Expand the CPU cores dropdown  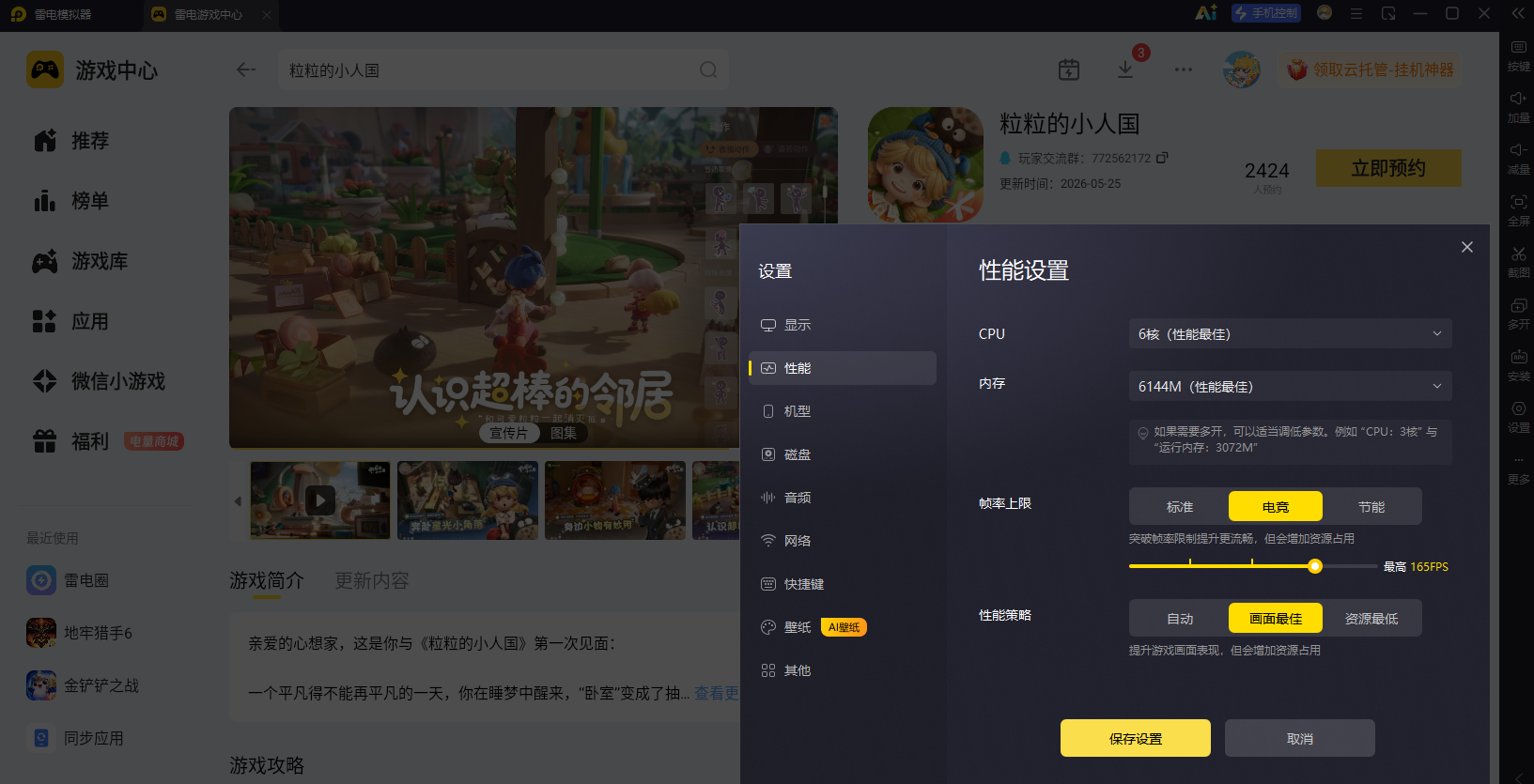click(1290, 334)
